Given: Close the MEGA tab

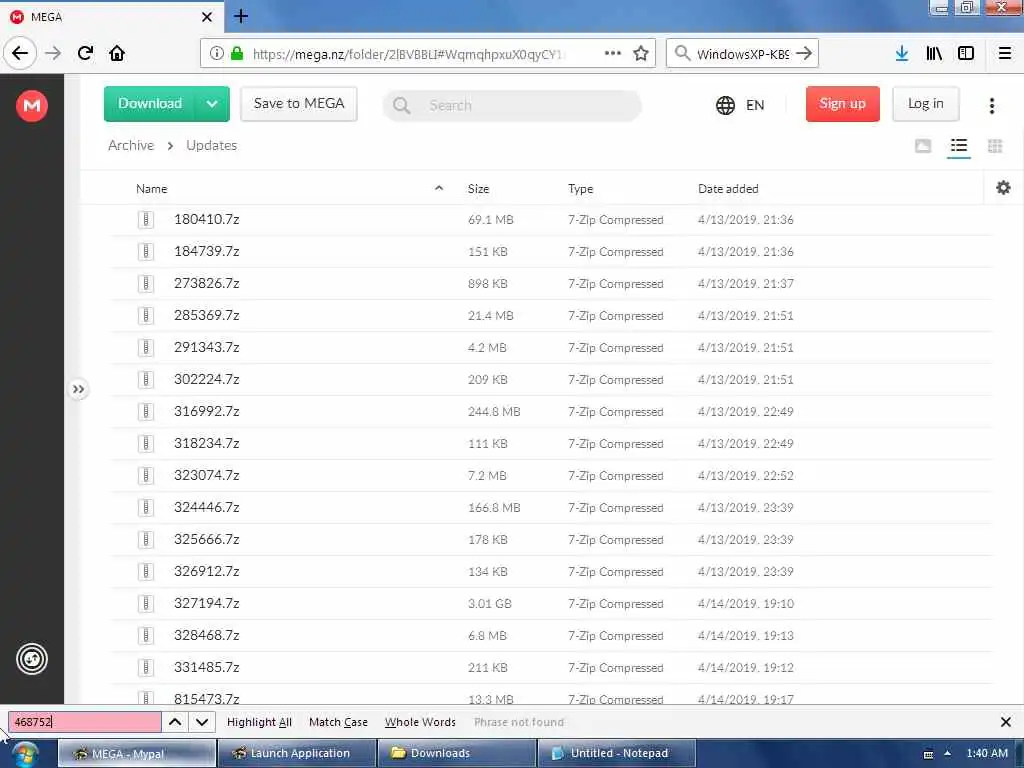Looking at the screenshot, I should [207, 17].
